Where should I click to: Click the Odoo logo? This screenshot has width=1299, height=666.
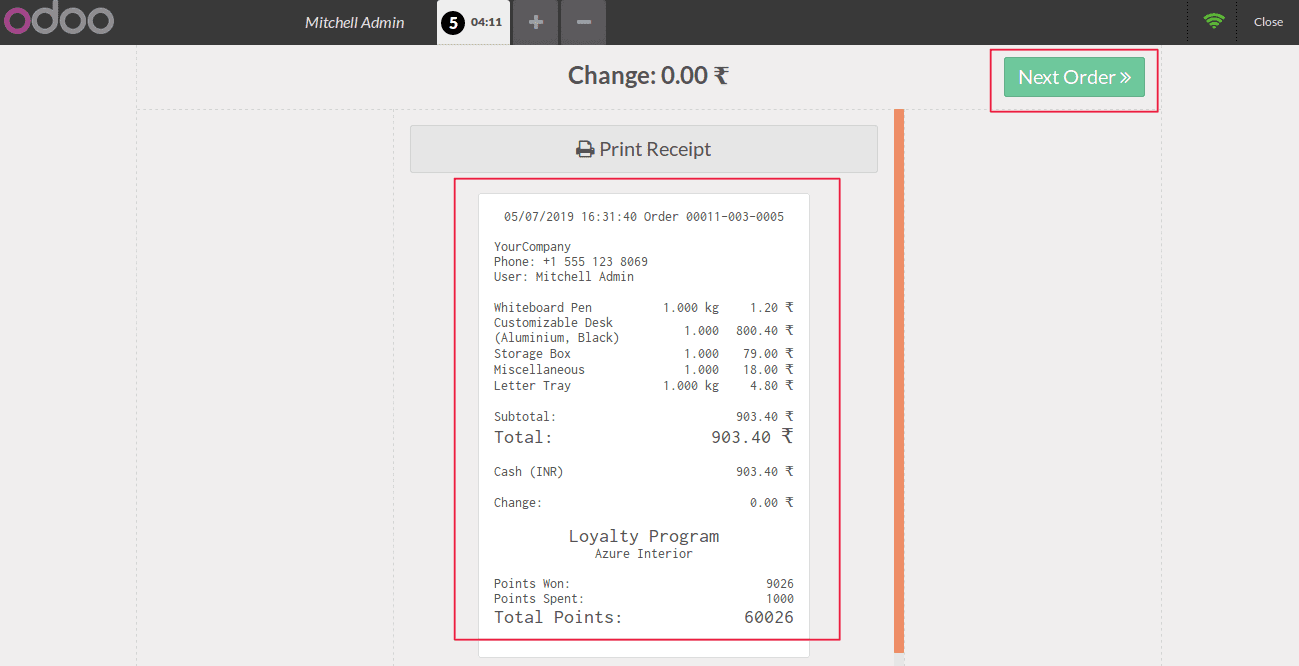[x=58, y=21]
